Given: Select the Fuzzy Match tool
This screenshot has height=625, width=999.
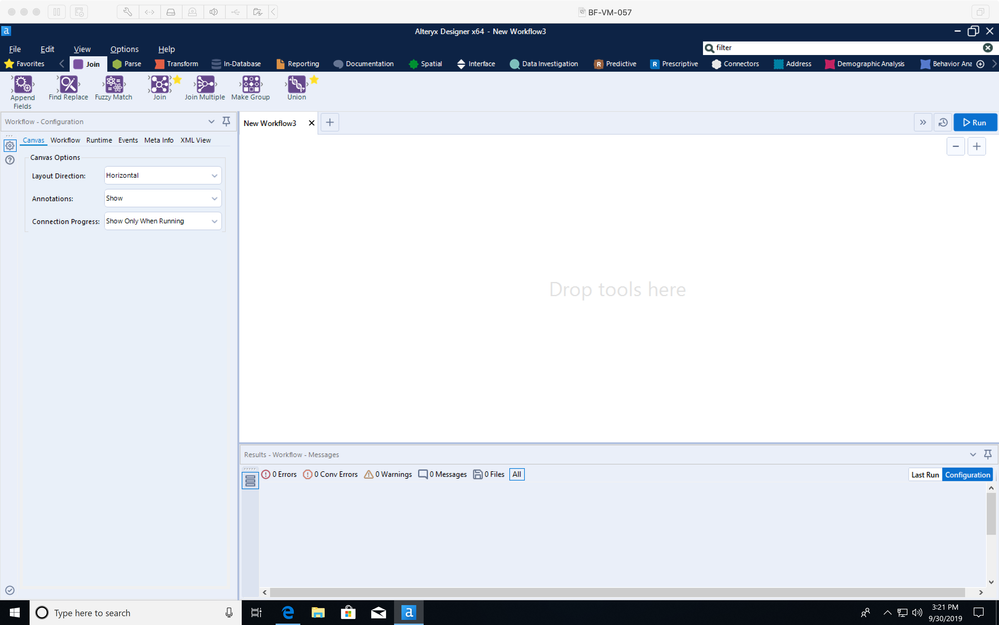Looking at the screenshot, I should [113, 88].
